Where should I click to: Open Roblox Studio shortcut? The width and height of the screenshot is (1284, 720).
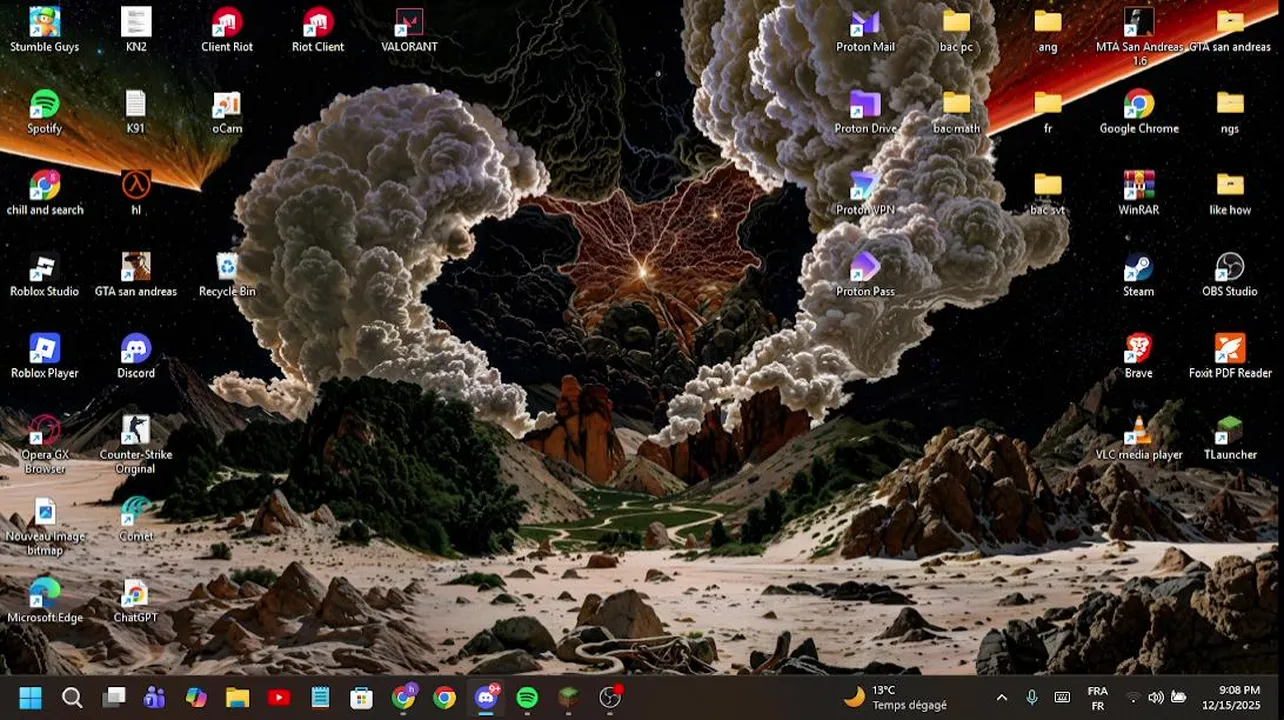(45, 275)
